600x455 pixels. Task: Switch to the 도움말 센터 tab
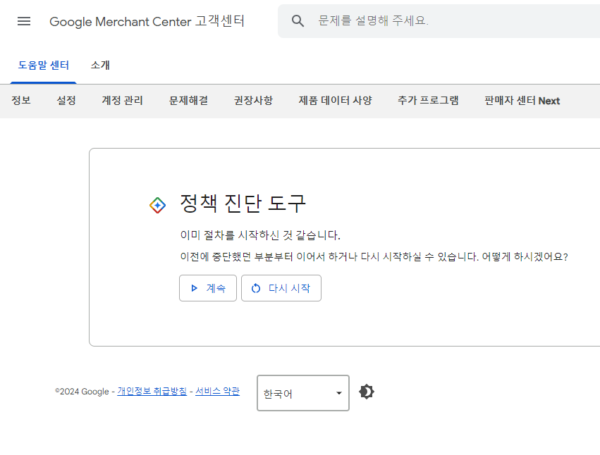click(x=43, y=65)
